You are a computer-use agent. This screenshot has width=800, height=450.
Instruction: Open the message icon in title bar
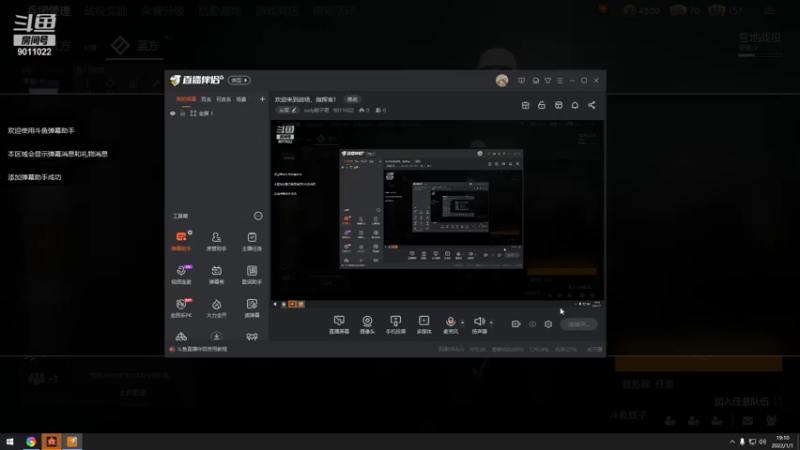pos(521,81)
